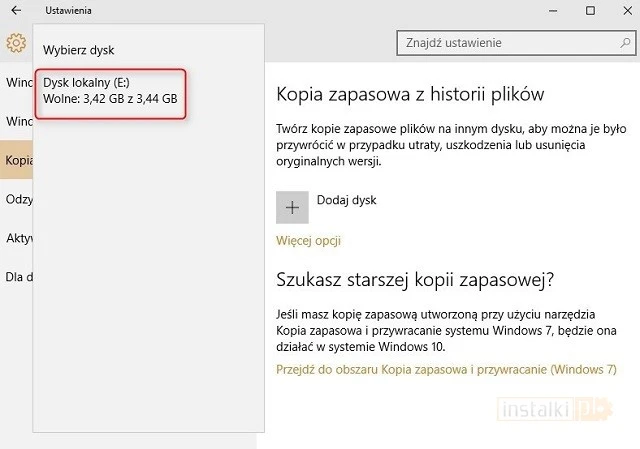
Task: Select the highlighted 'Kopia' sidebar item
Action: [17, 160]
